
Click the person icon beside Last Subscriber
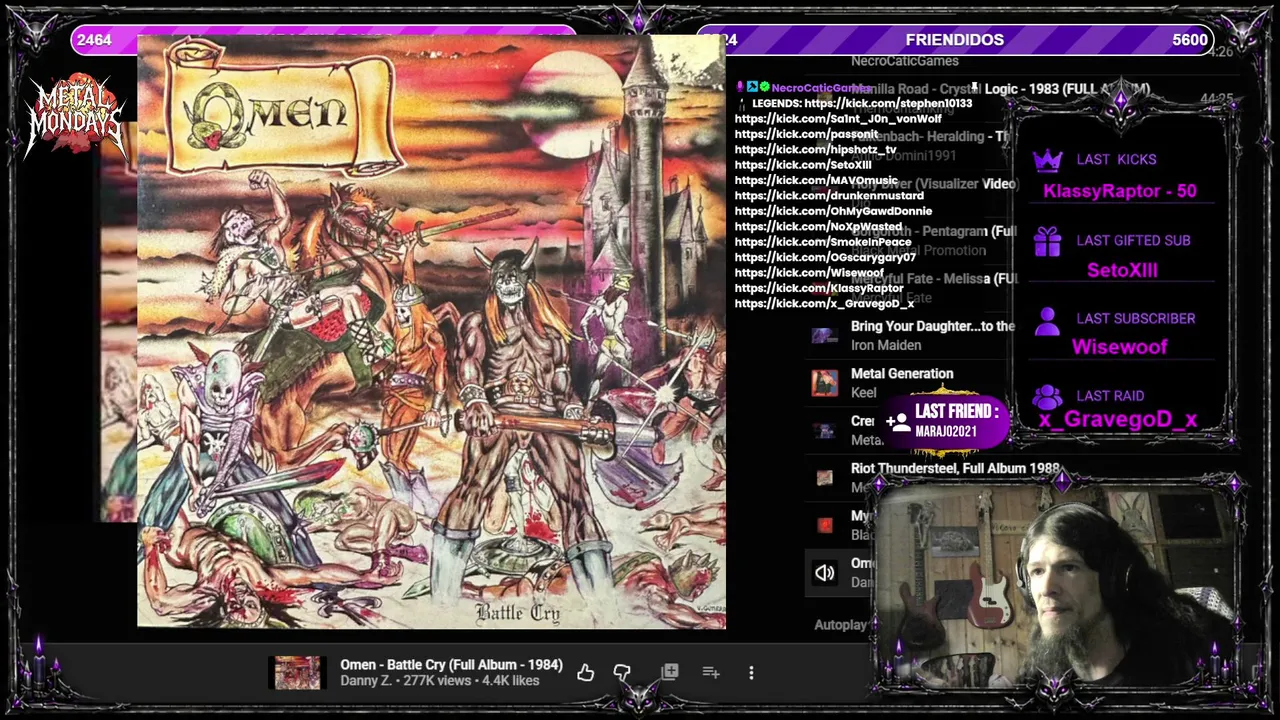coord(1047,319)
